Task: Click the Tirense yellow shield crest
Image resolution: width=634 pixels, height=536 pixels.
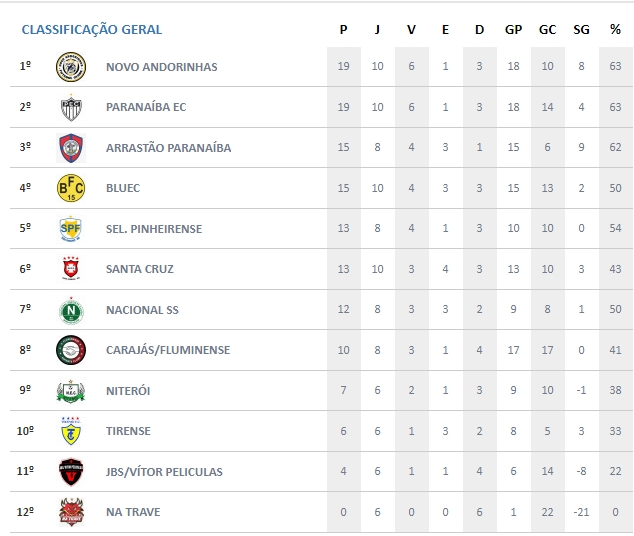Action: (x=71, y=431)
